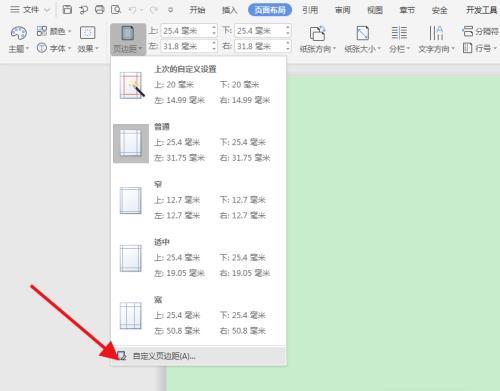Open 自定义页边距(A)... custom margins dialog
The height and width of the screenshot is (391, 500).
tap(198, 356)
